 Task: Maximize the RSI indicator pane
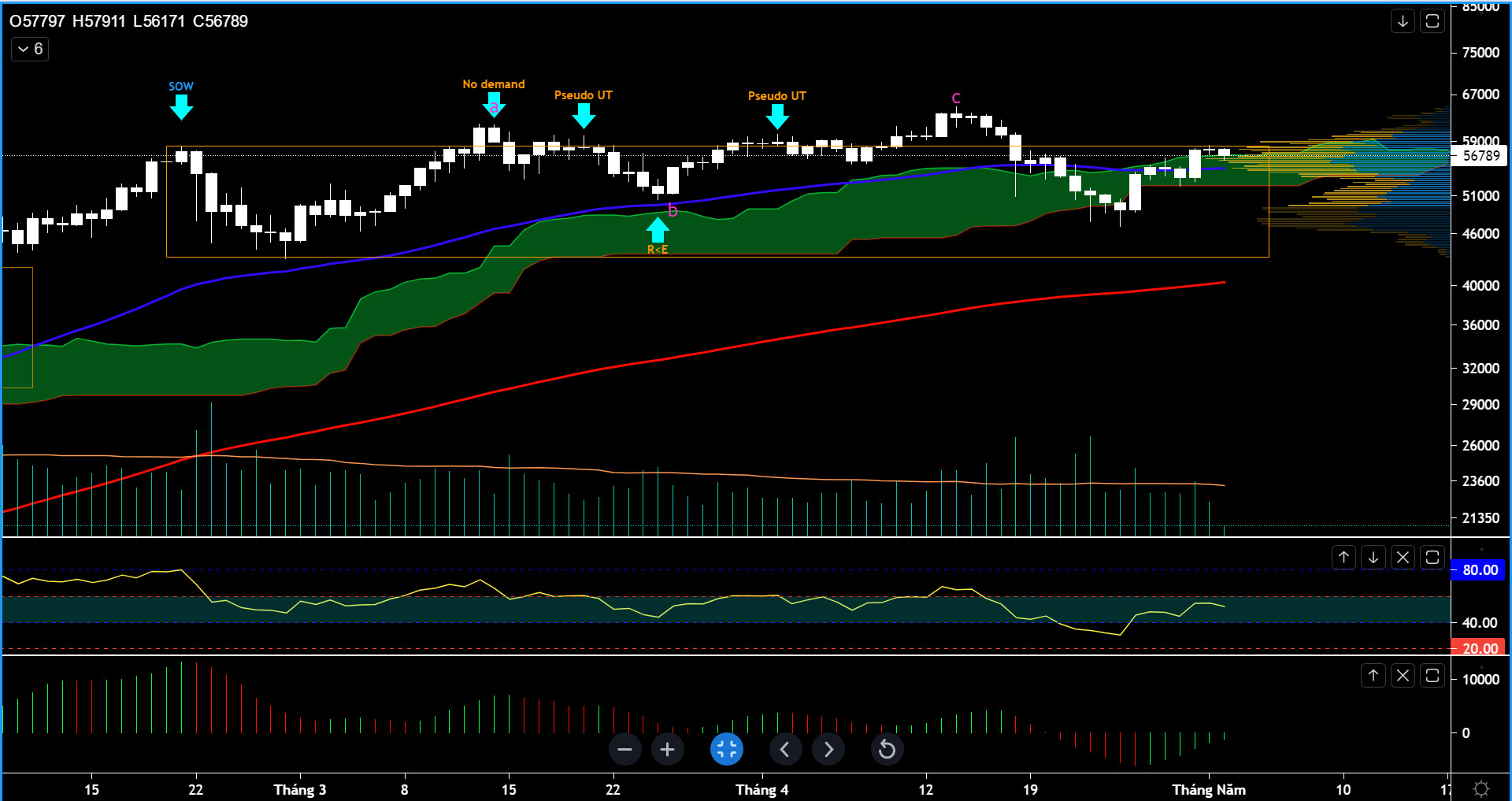(x=1432, y=558)
